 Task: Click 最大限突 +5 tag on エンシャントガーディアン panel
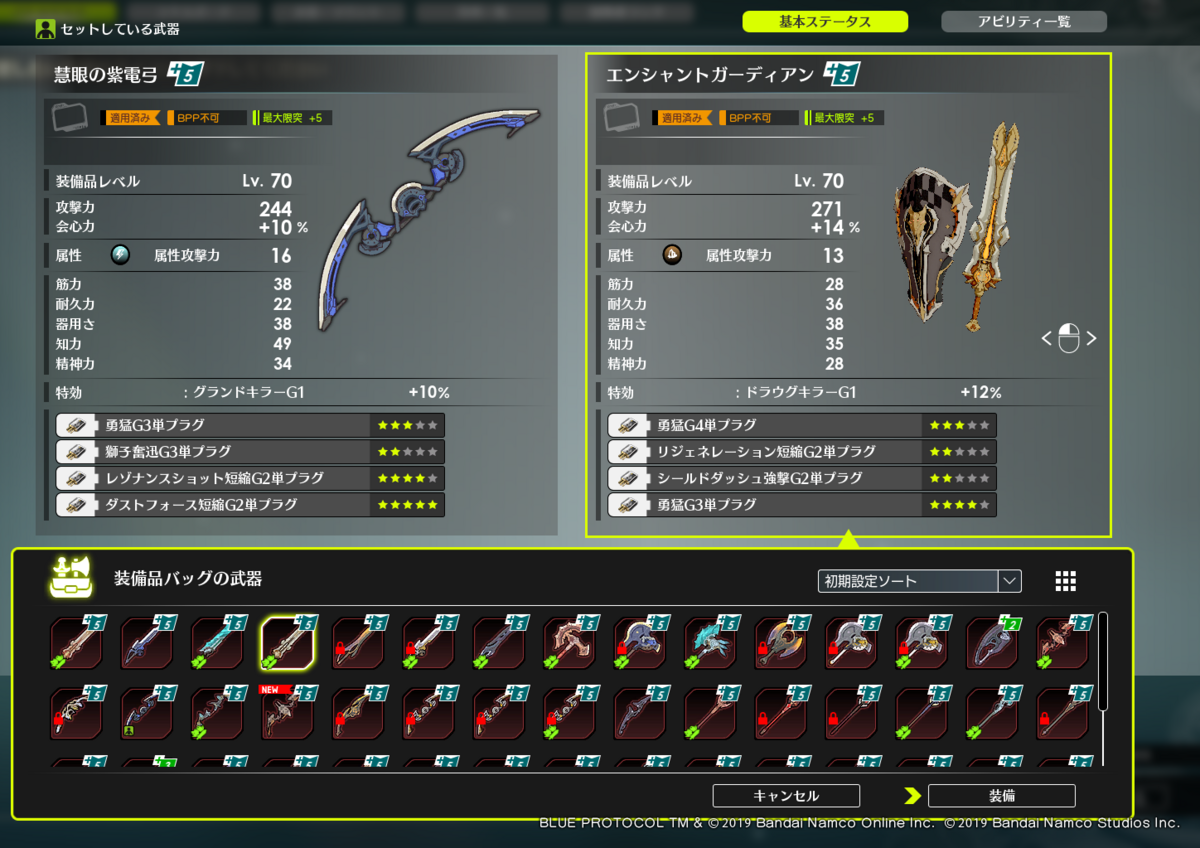(843, 118)
